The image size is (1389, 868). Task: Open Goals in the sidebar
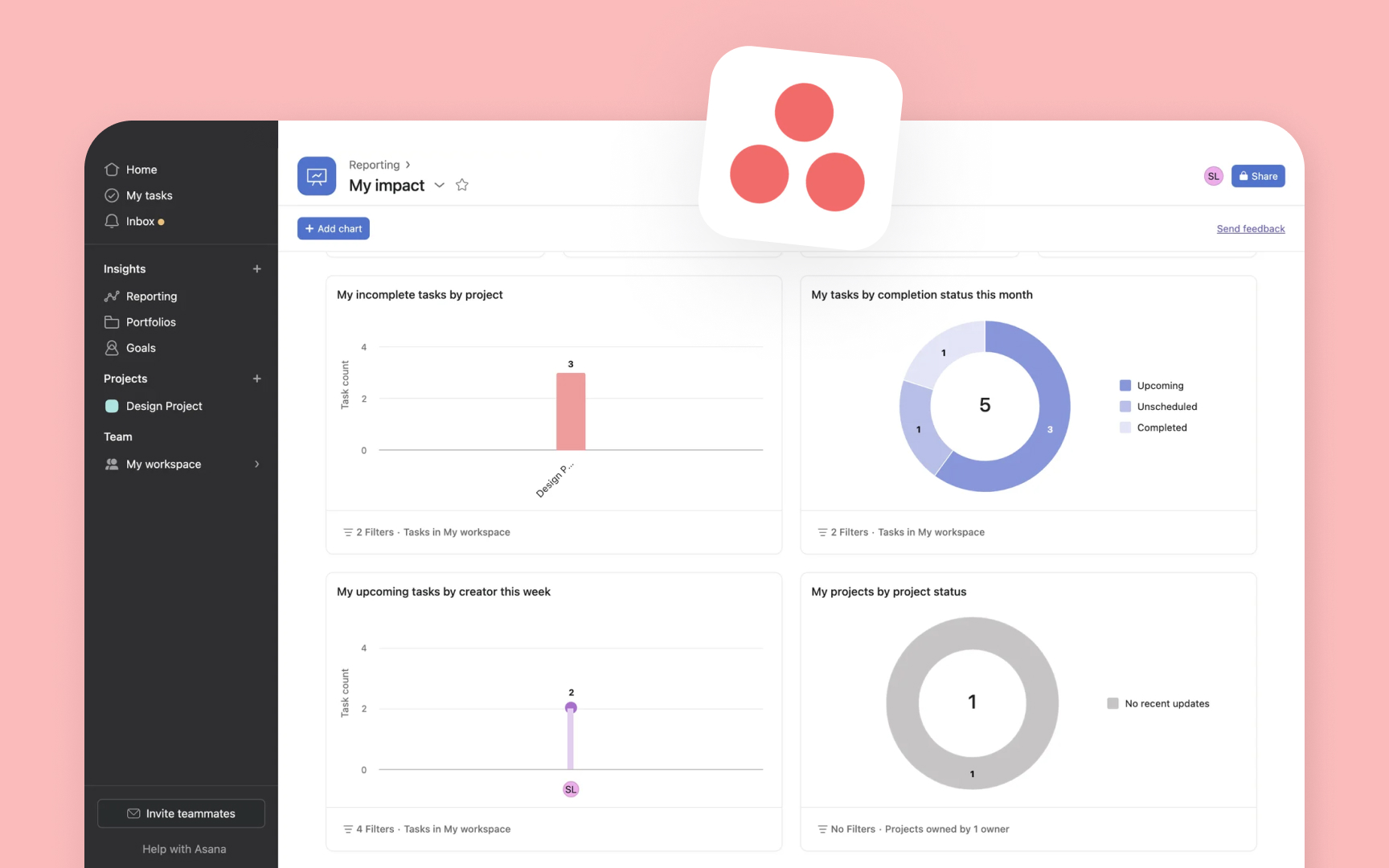(141, 348)
